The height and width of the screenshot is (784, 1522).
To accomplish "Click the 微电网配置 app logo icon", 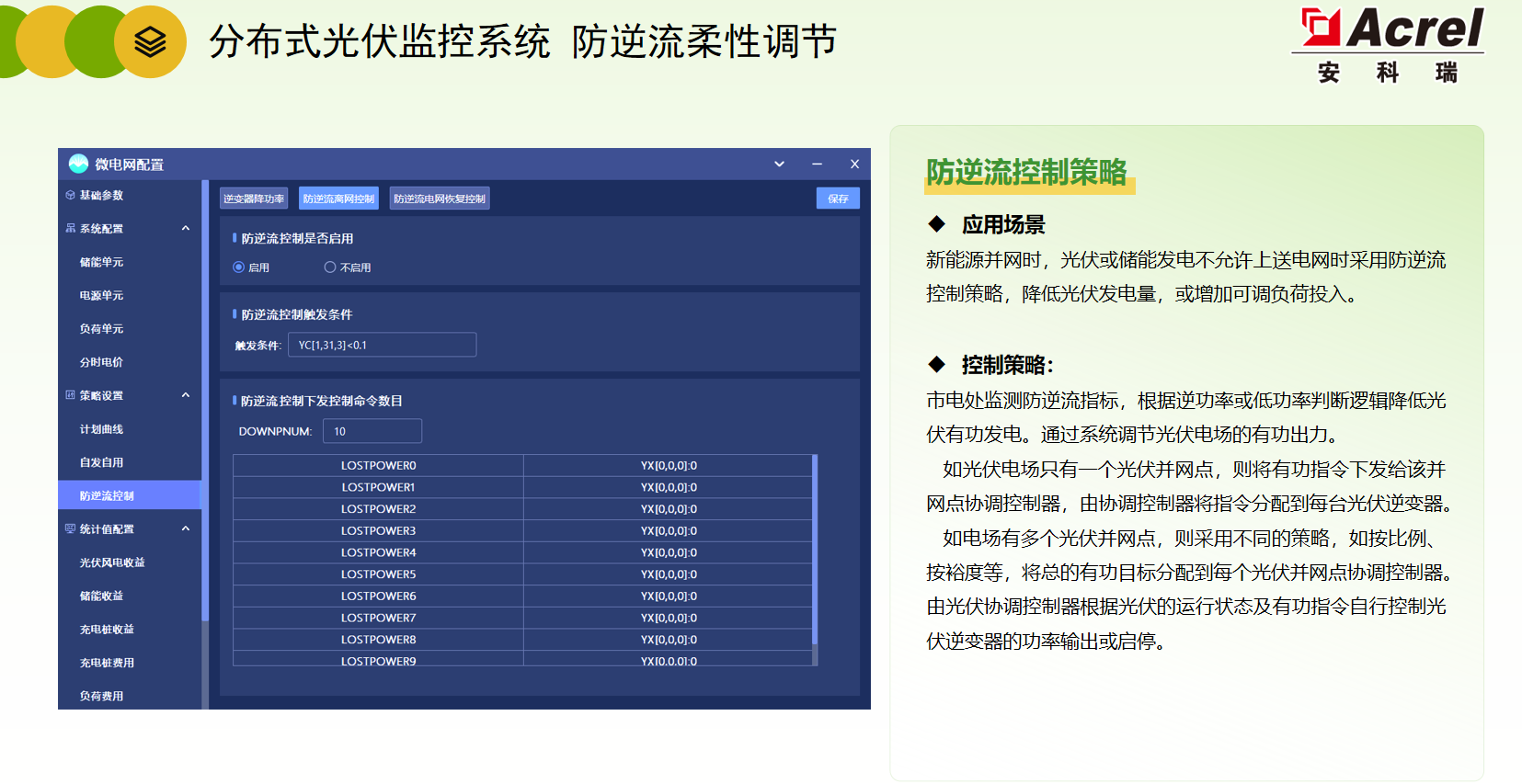I will (78, 164).
